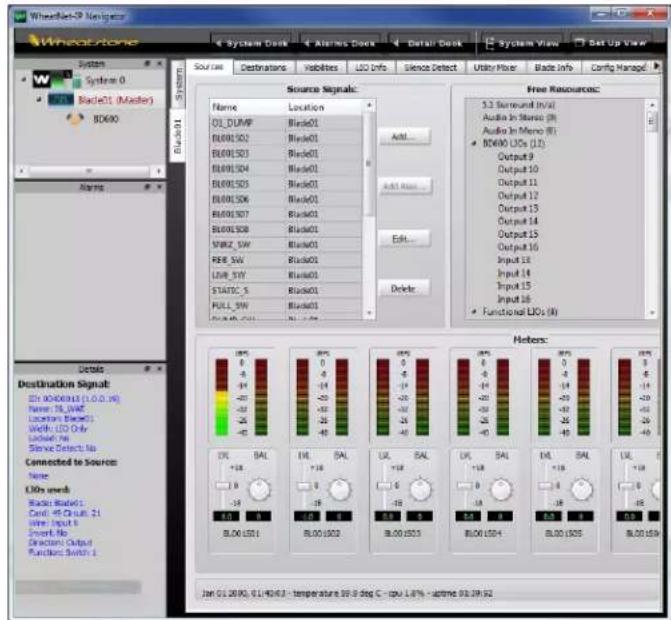
Task: Select Output 12 in Free Resources
Action: click(x=518, y=196)
